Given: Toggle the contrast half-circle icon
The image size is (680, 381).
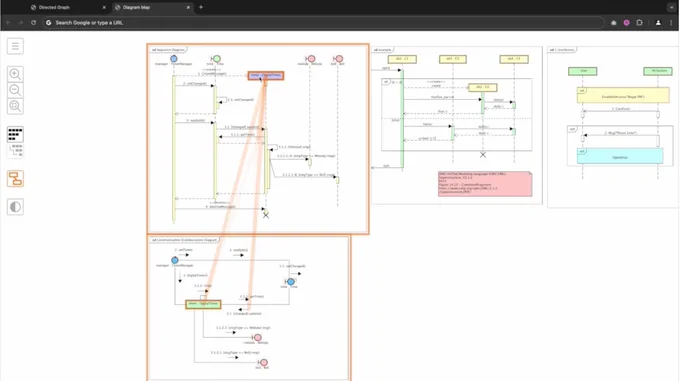Looking at the screenshot, I should coord(15,207).
